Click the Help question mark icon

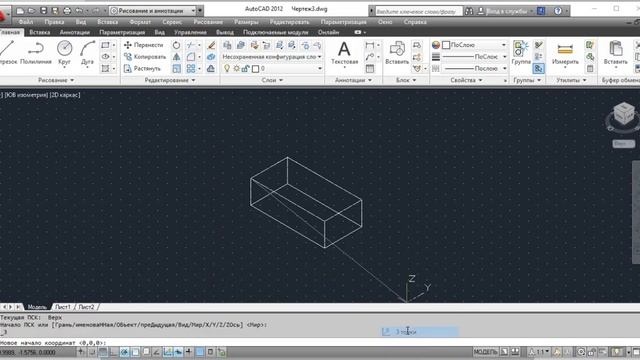[558, 11]
